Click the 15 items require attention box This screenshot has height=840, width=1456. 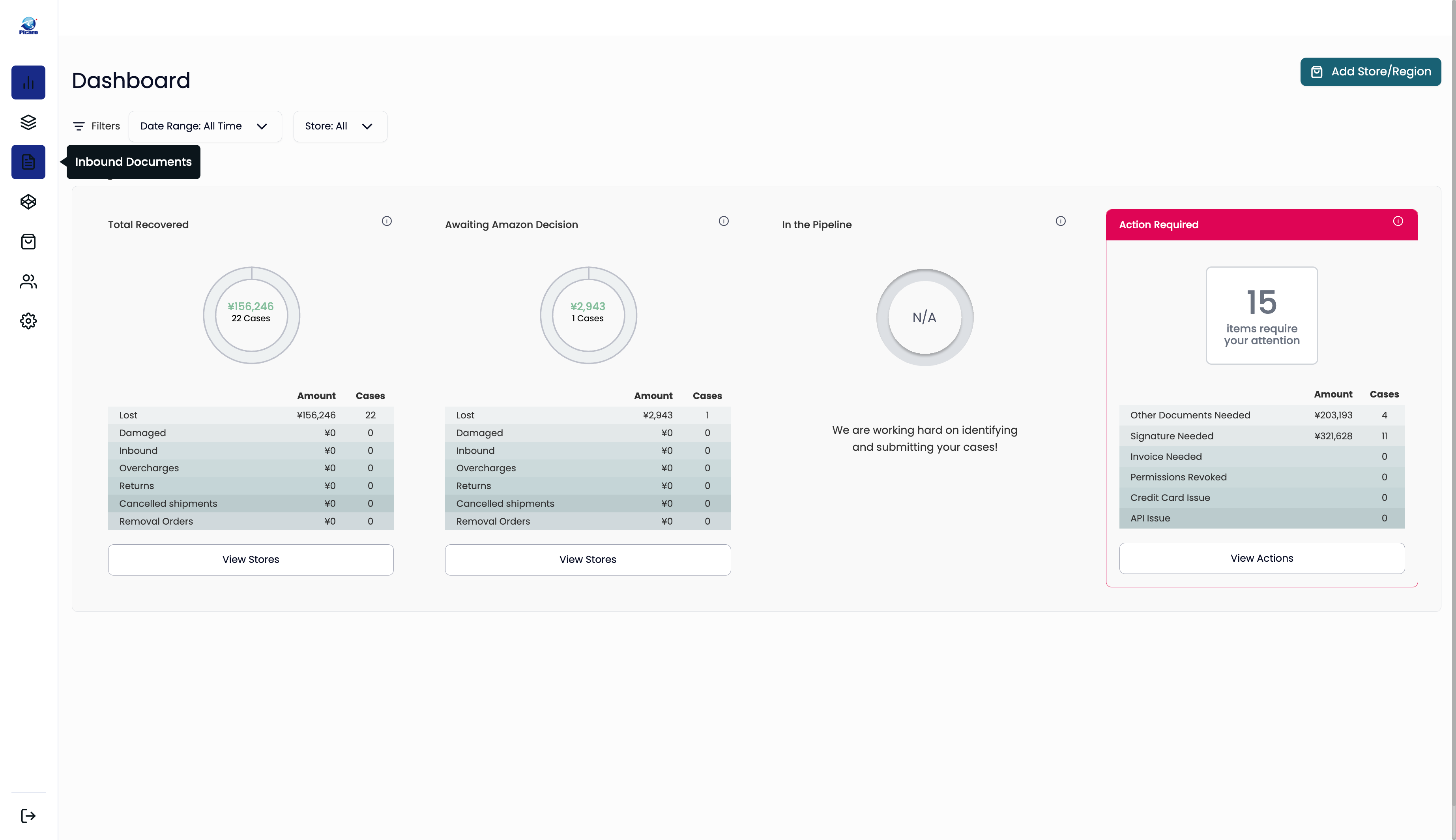(1262, 315)
